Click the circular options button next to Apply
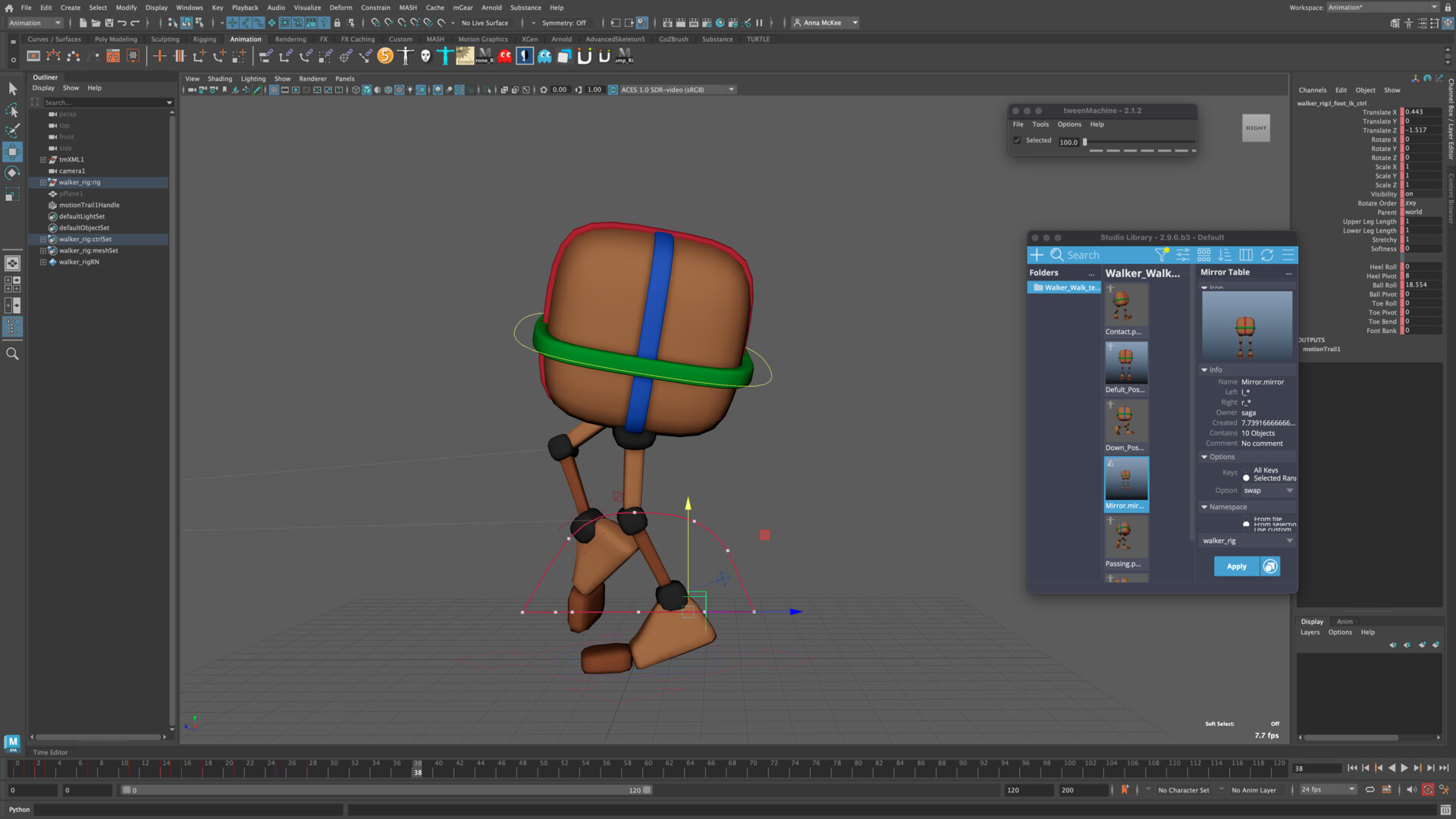This screenshot has width=1456, height=819. click(1269, 566)
